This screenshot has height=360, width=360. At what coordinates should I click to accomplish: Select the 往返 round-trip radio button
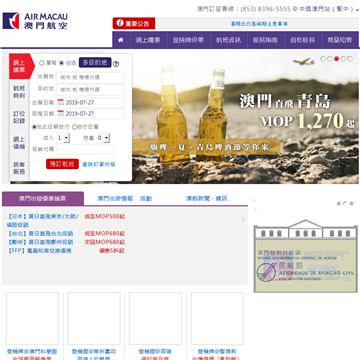click(x=61, y=63)
